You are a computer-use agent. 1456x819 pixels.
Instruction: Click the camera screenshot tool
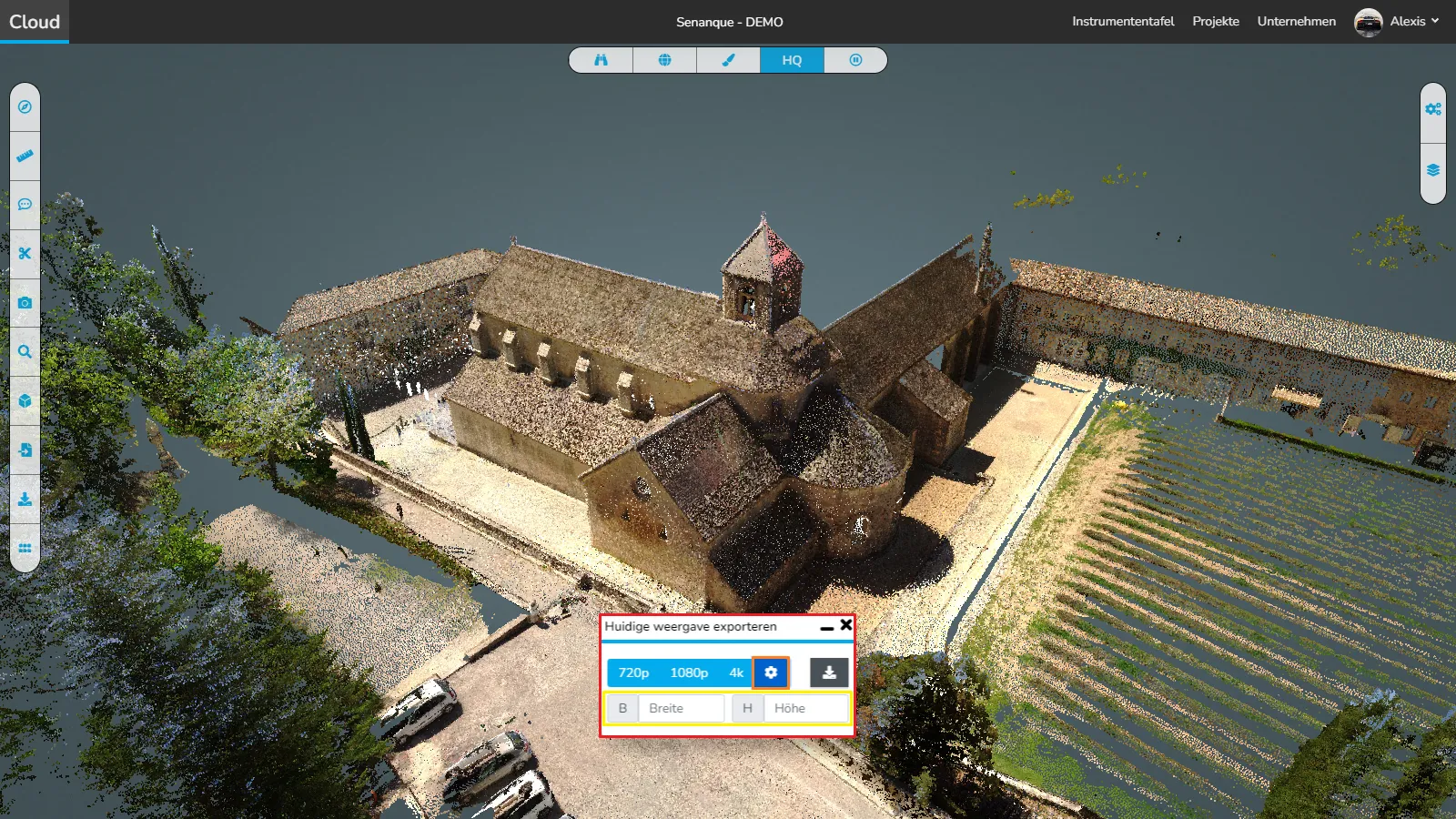click(25, 303)
